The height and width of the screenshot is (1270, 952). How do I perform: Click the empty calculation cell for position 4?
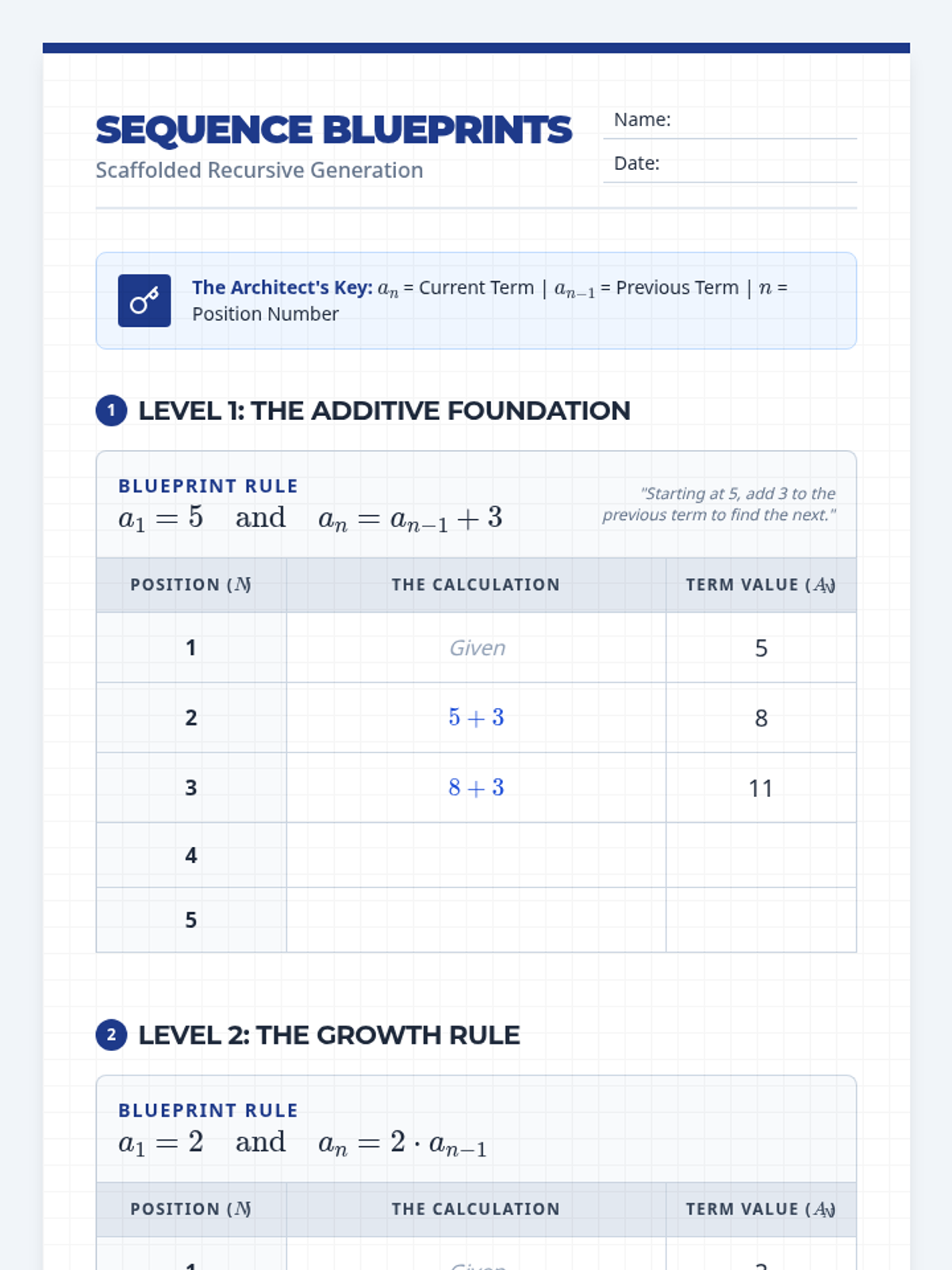[x=476, y=856]
